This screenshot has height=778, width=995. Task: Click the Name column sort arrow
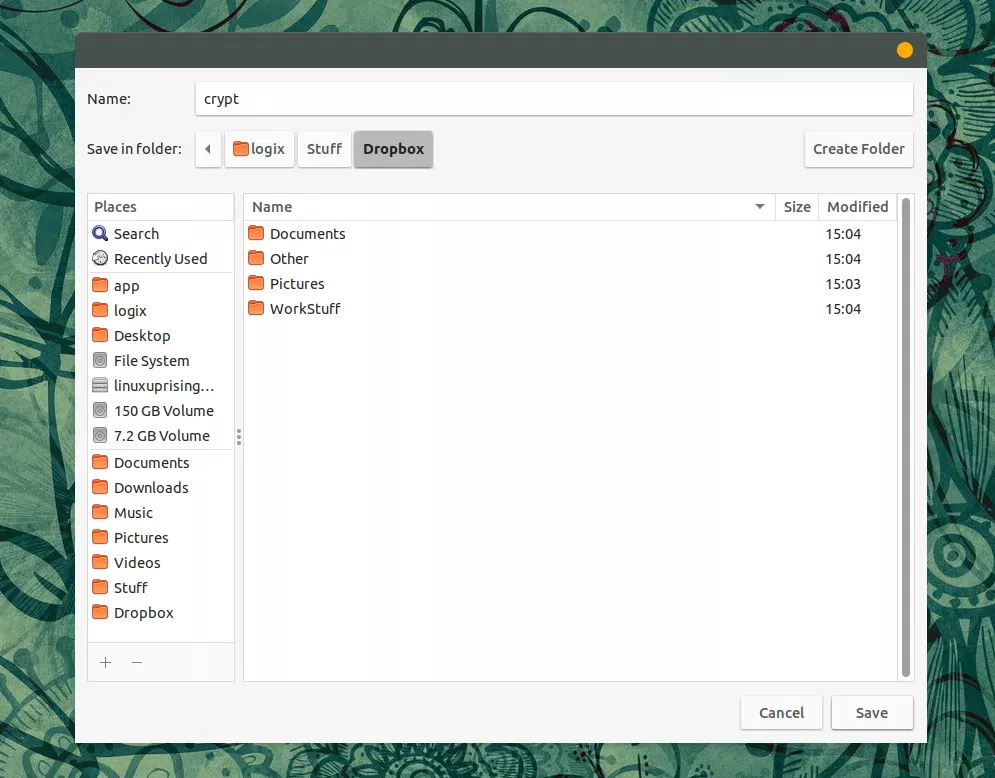[x=760, y=207]
